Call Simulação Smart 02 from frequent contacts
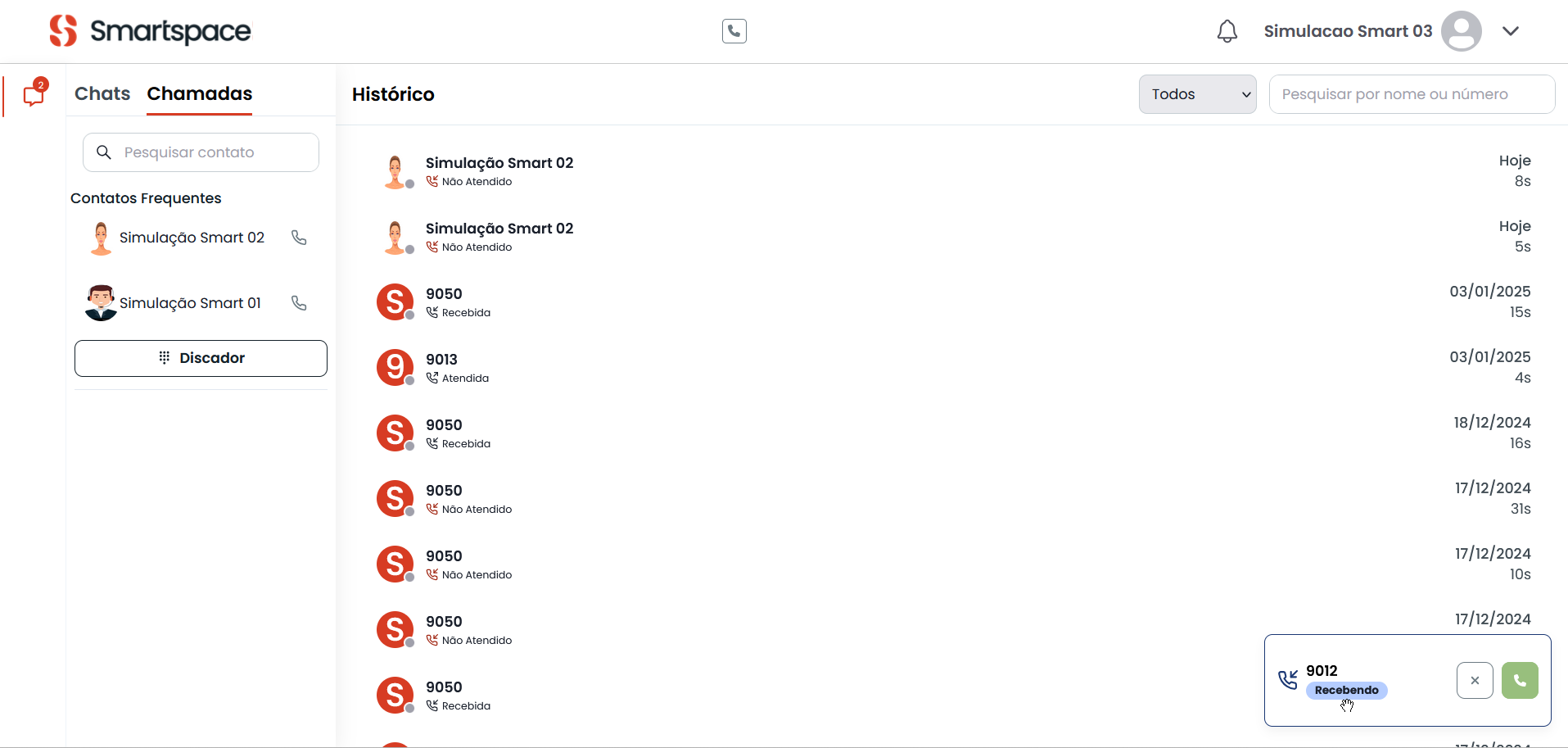The image size is (1568, 748). click(299, 238)
